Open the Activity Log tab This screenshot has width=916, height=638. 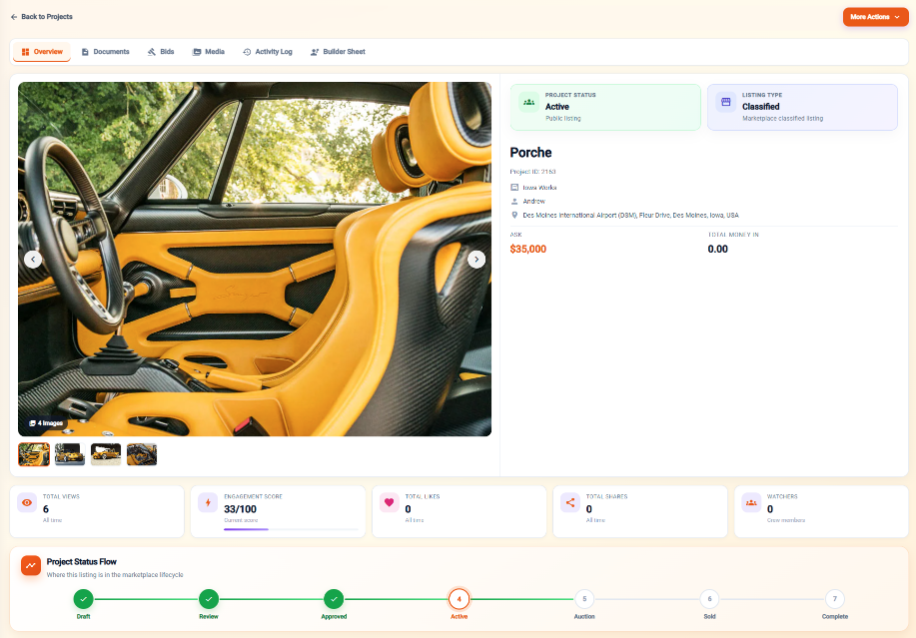point(268,52)
